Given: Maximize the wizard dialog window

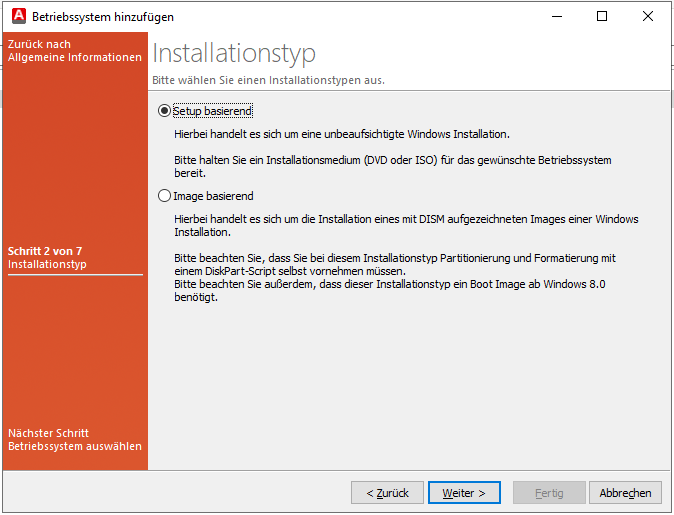Looking at the screenshot, I should click(602, 16).
